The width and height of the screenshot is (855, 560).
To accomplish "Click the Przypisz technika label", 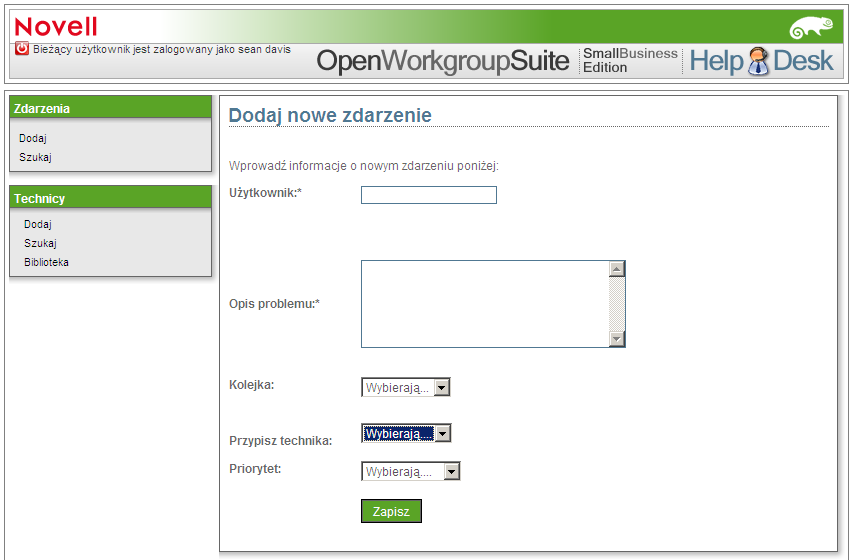I will pyautogui.click(x=280, y=441).
